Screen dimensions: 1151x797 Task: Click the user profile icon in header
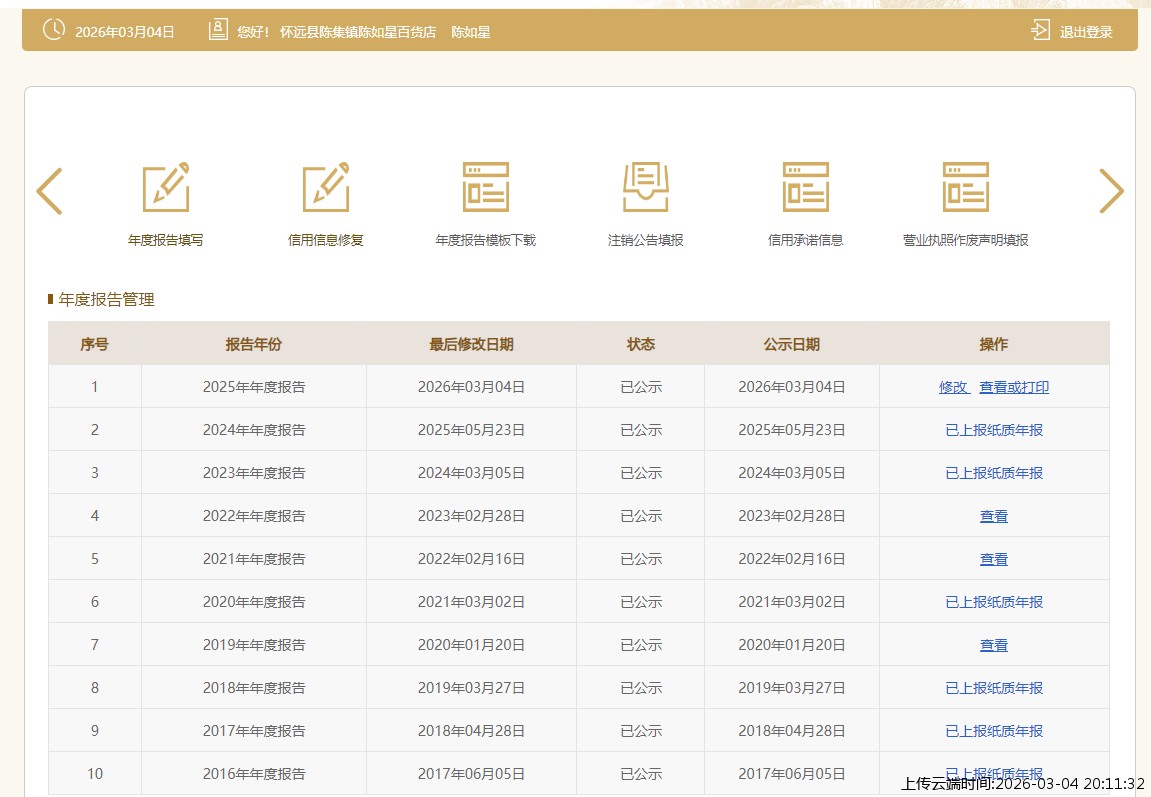coord(218,30)
